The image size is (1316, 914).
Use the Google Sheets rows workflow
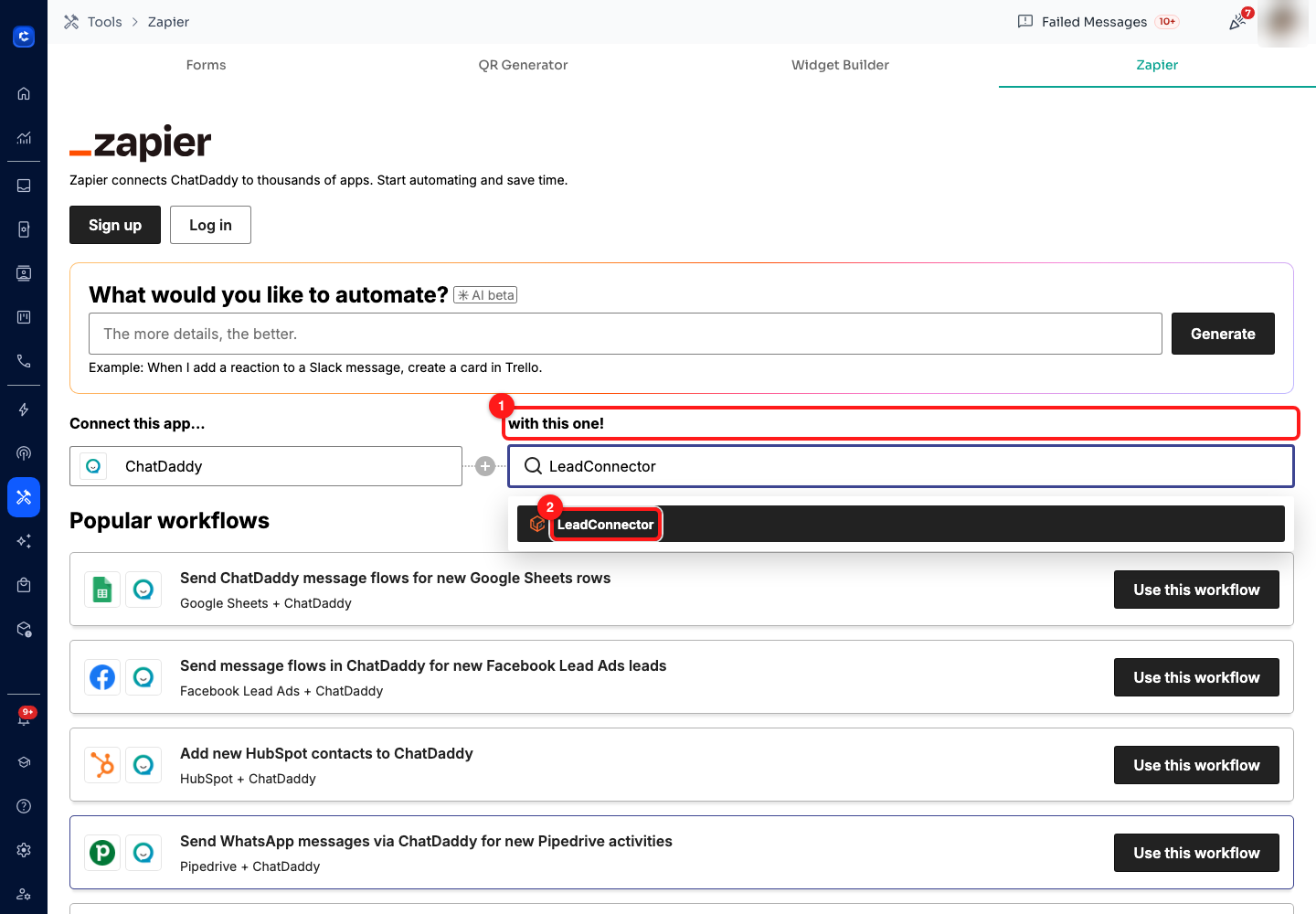coord(1196,590)
